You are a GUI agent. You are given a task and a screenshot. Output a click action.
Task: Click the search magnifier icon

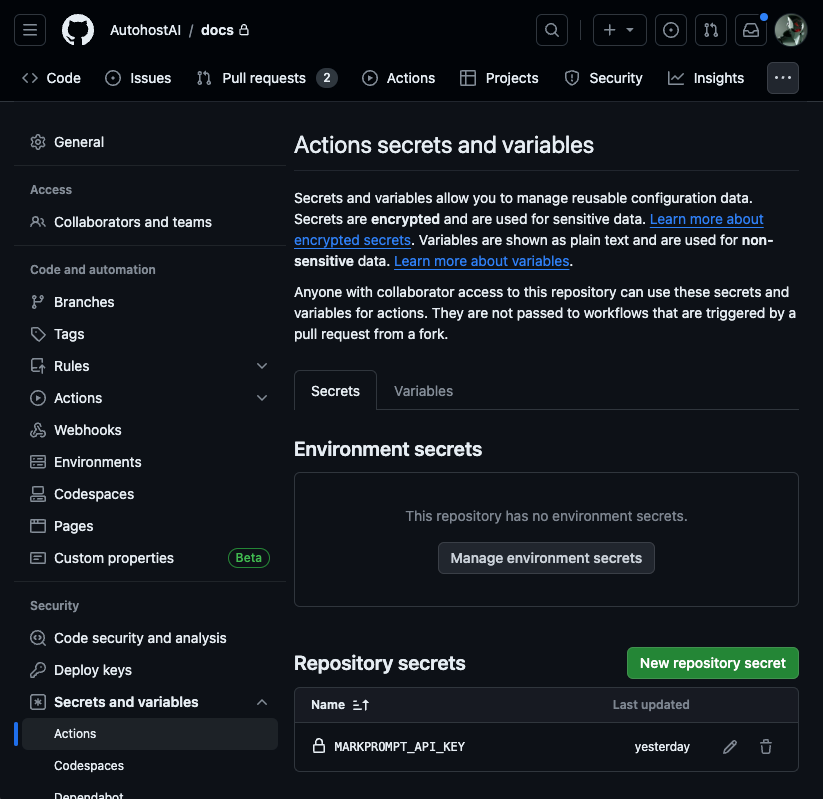pyautogui.click(x=551, y=29)
